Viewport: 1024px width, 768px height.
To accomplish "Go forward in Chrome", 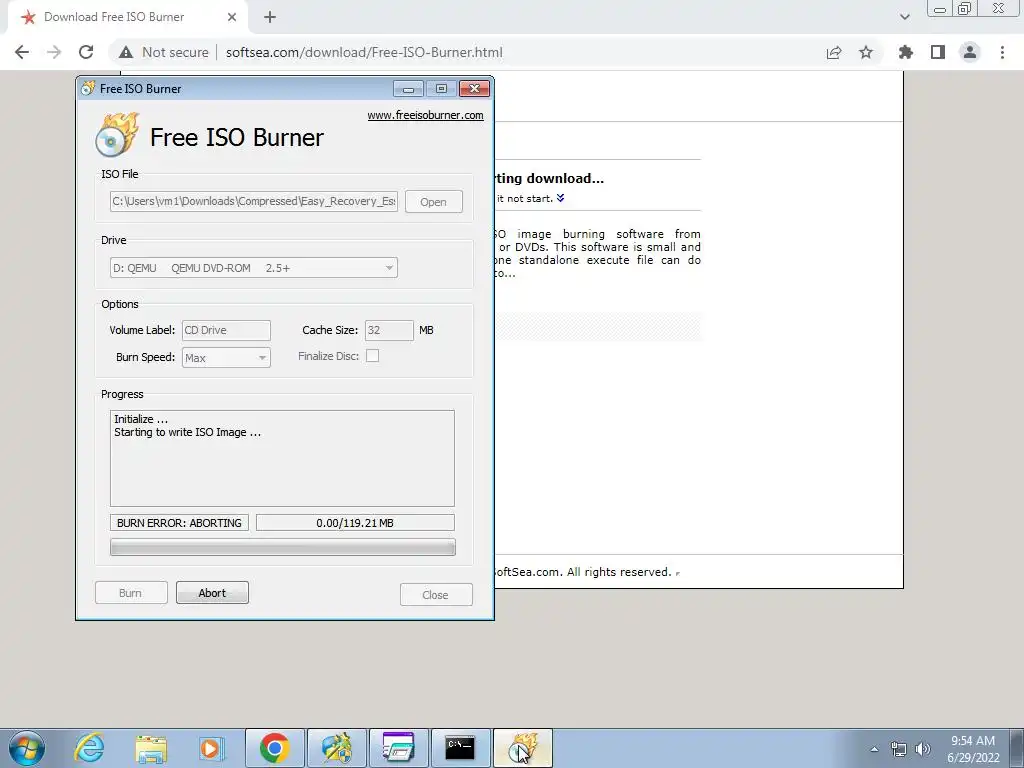I will click(54, 52).
